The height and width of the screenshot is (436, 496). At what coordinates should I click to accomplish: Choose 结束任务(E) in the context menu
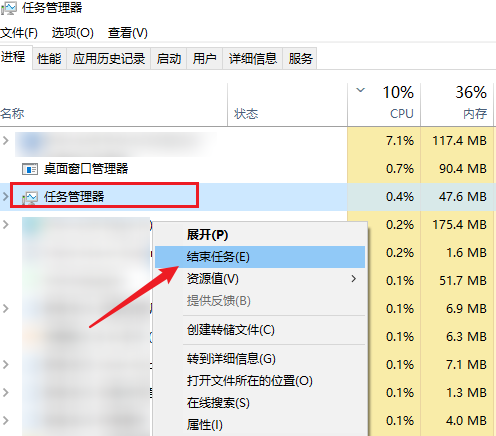(260, 257)
